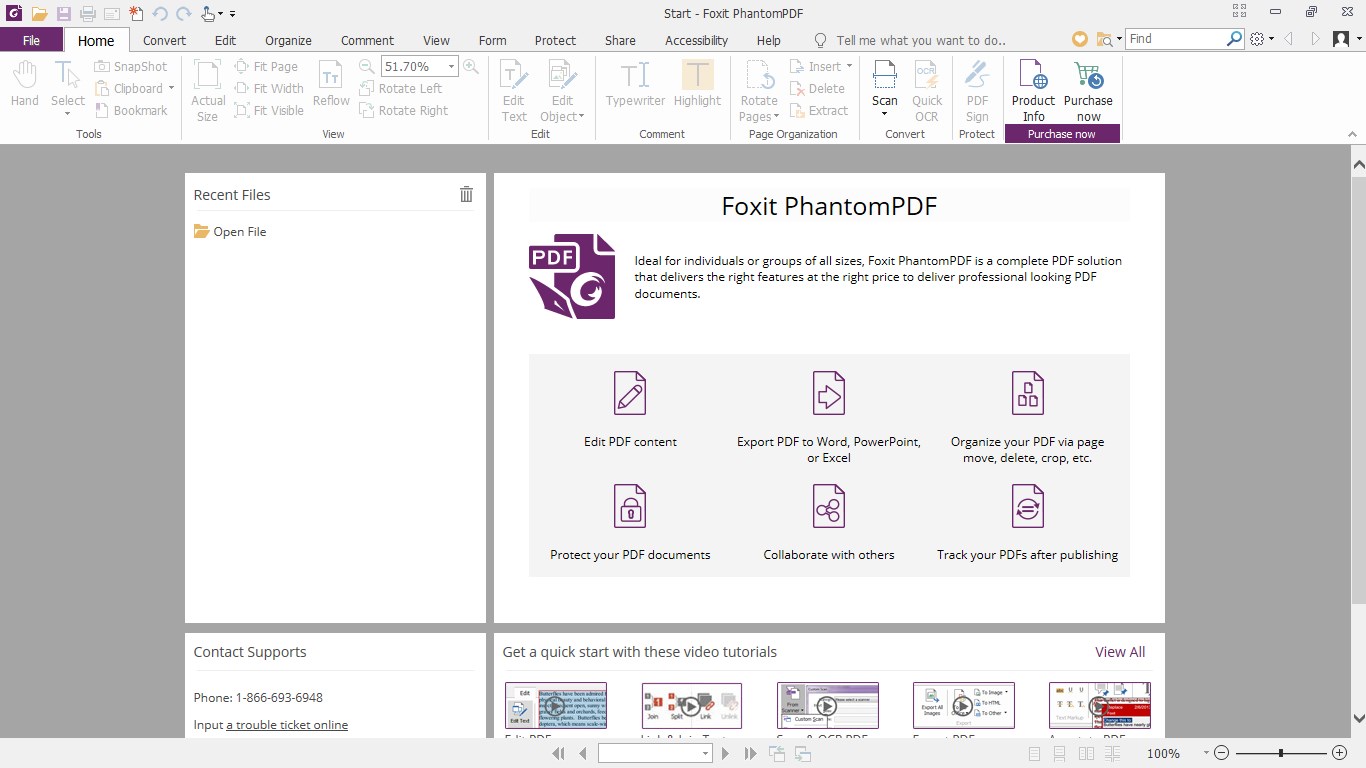Toggle single page view in status bar

coord(1034,753)
